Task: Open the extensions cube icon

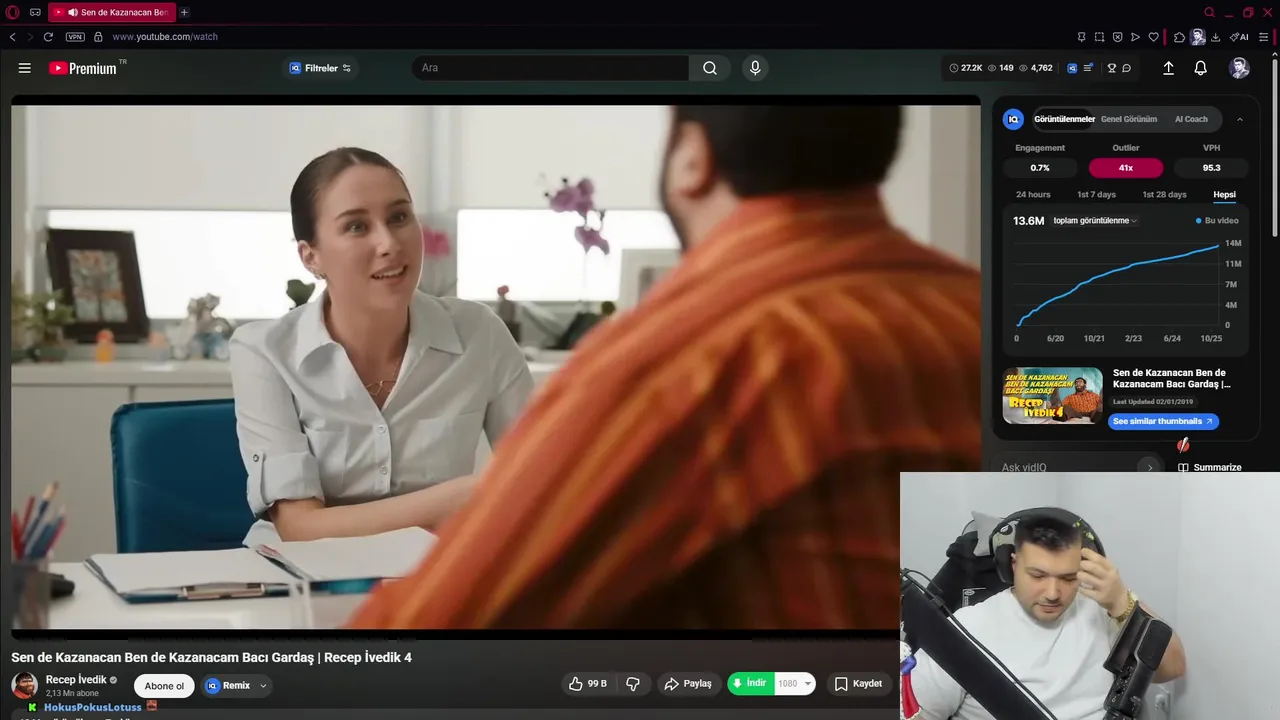Action: (1179, 37)
